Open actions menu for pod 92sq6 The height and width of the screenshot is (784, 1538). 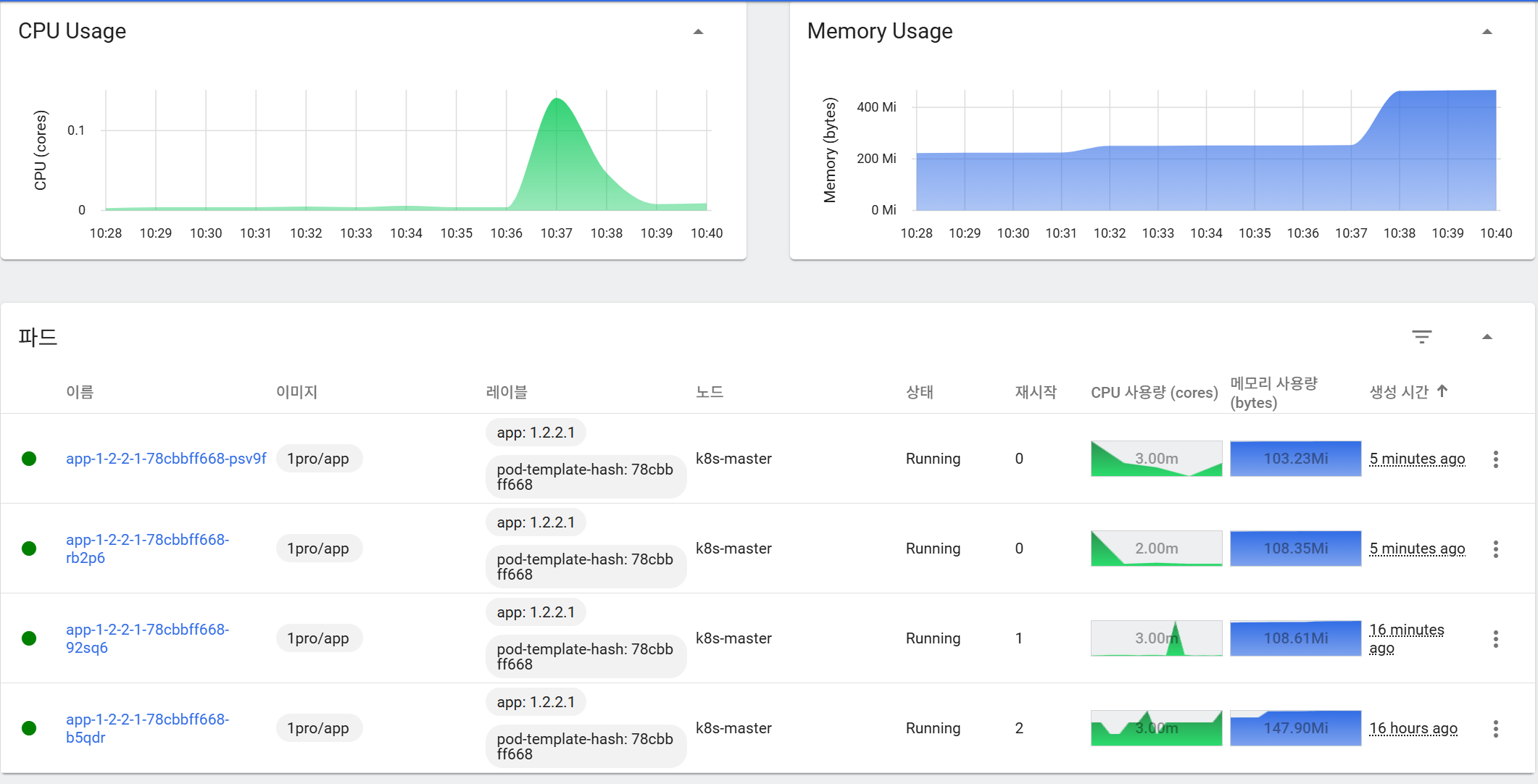[x=1495, y=638]
